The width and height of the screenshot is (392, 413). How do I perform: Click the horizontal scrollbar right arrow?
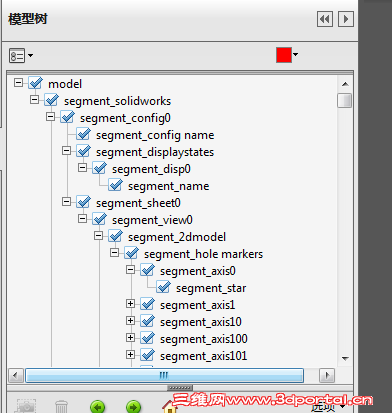[327, 376]
